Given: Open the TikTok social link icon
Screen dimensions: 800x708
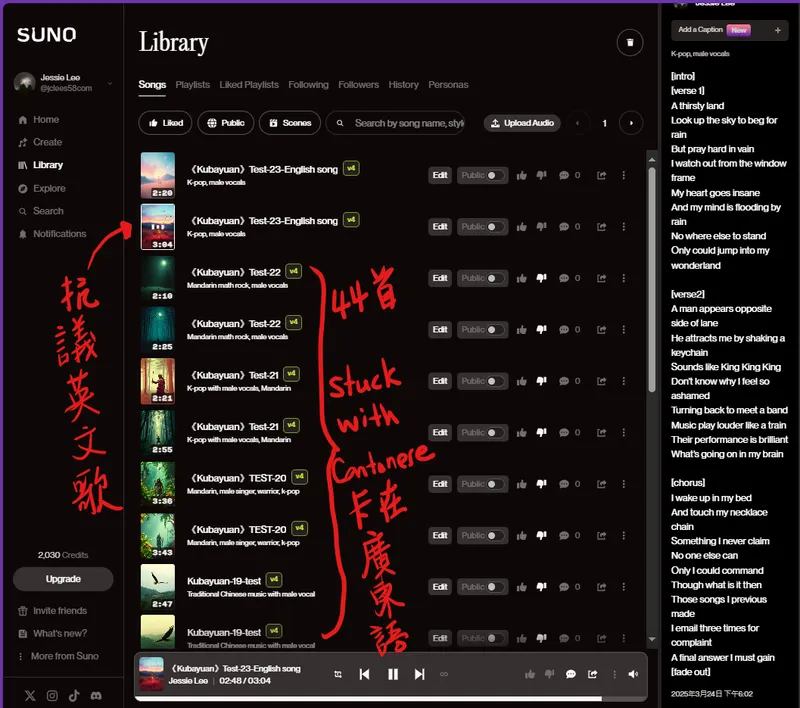Looking at the screenshot, I should point(74,696).
